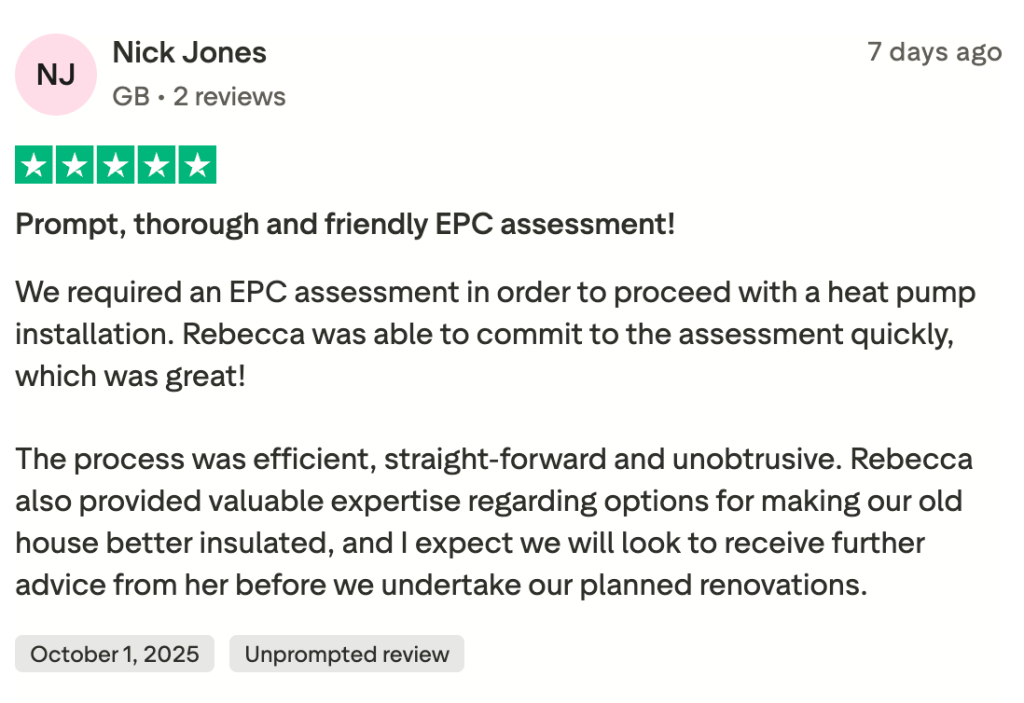Image resolution: width=1024 pixels, height=703 pixels.
Task: Open the review title "Prompt, thorough and friendly"
Action: click(x=345, y=224)
